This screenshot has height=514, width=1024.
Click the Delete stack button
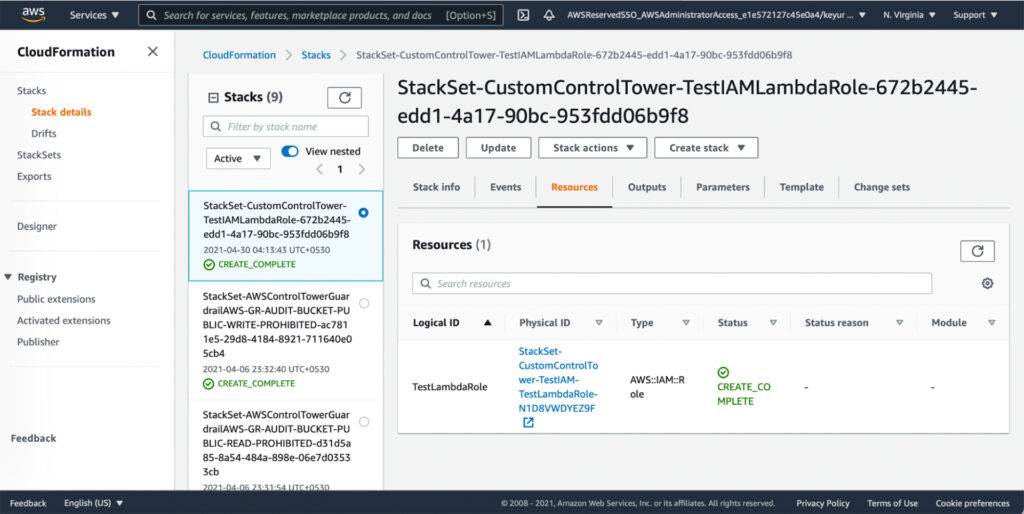428,148
